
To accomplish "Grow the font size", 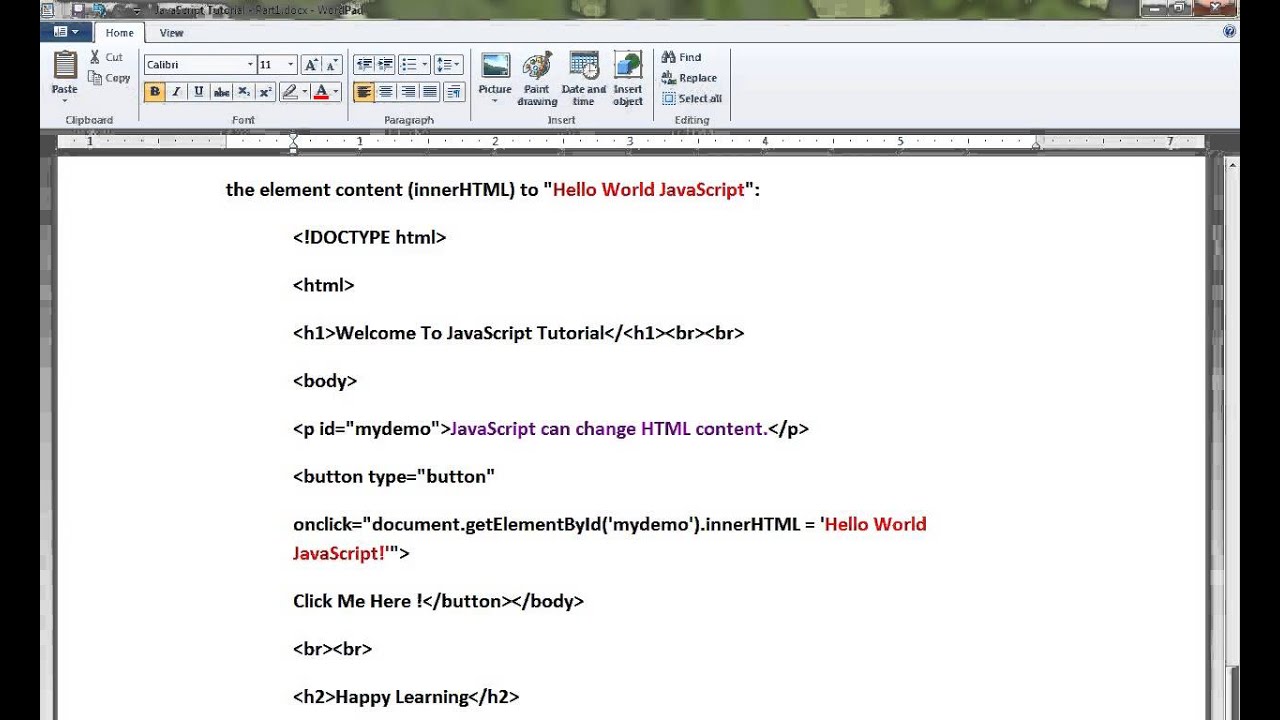I will (311, 65).
